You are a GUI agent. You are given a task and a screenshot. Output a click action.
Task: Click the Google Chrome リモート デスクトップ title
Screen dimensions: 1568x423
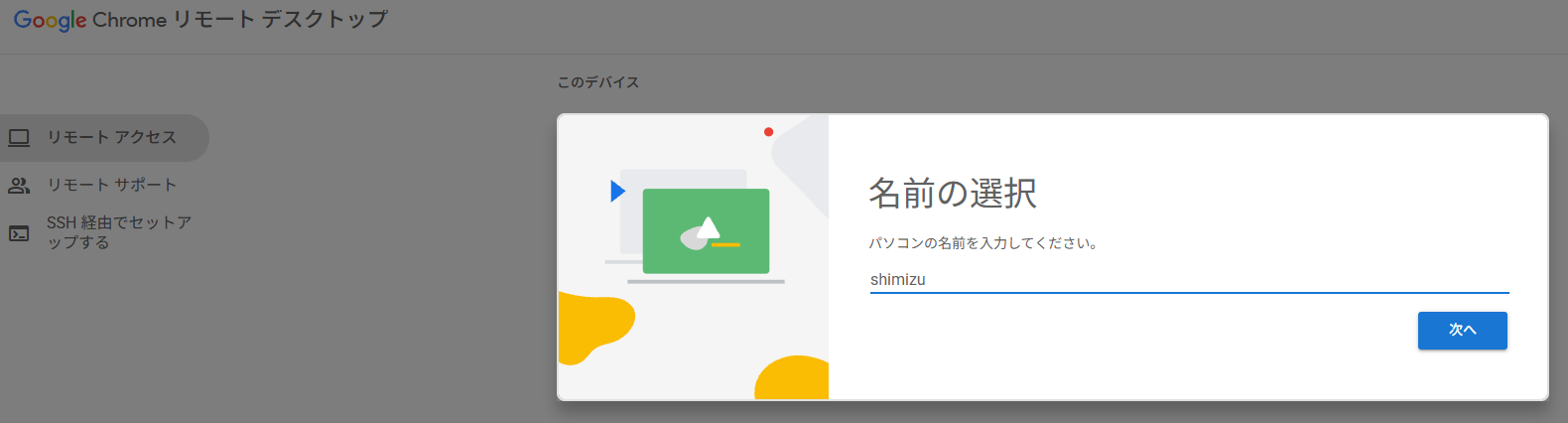pyautogui.click(x=200, y=20)
